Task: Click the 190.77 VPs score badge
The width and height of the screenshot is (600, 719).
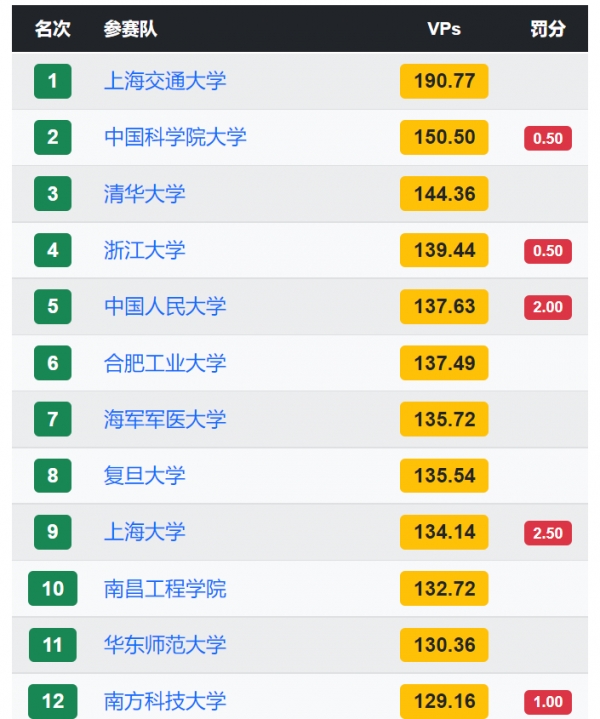Action: click(444, 81)
